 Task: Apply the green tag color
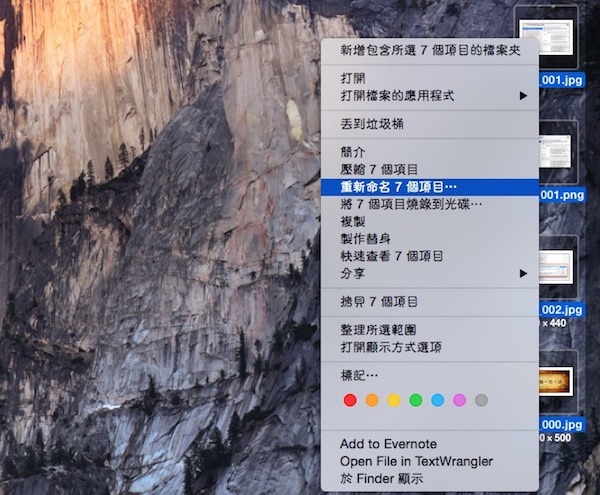point(416,400)
